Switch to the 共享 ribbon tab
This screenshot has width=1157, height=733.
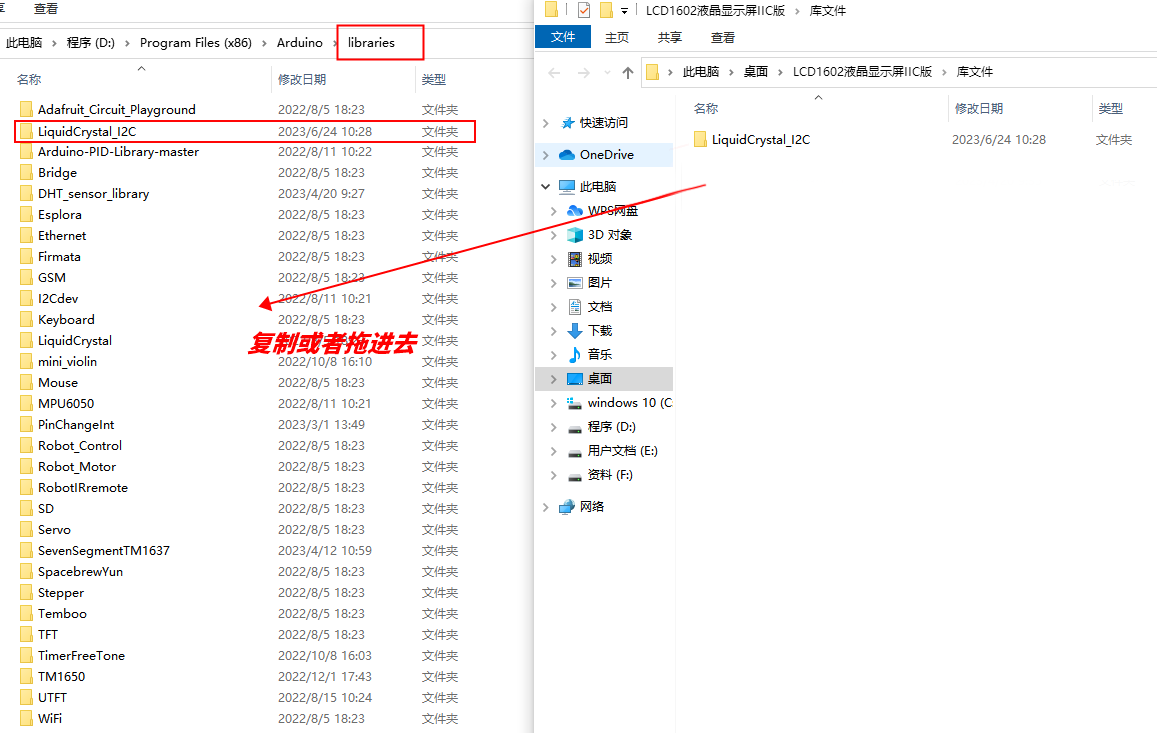pyautogui.click(x=668, y=36)
